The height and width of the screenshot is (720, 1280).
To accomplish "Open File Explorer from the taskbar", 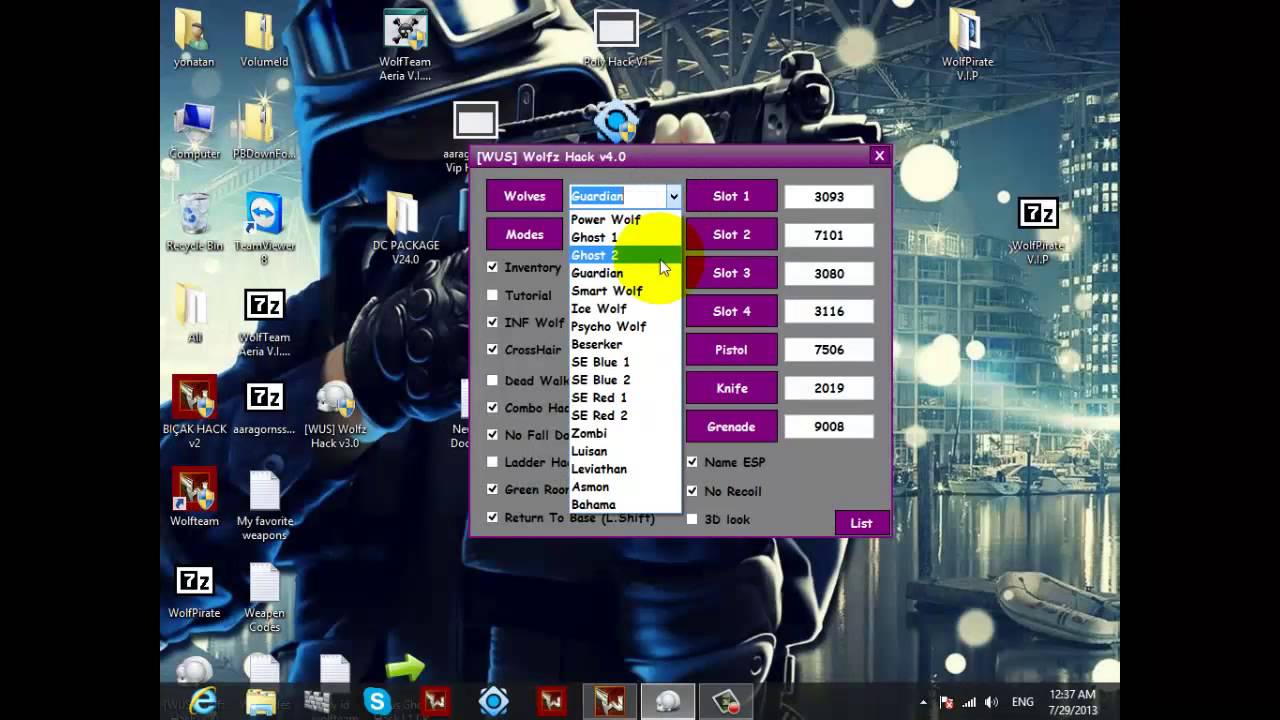I will (261, 702).
